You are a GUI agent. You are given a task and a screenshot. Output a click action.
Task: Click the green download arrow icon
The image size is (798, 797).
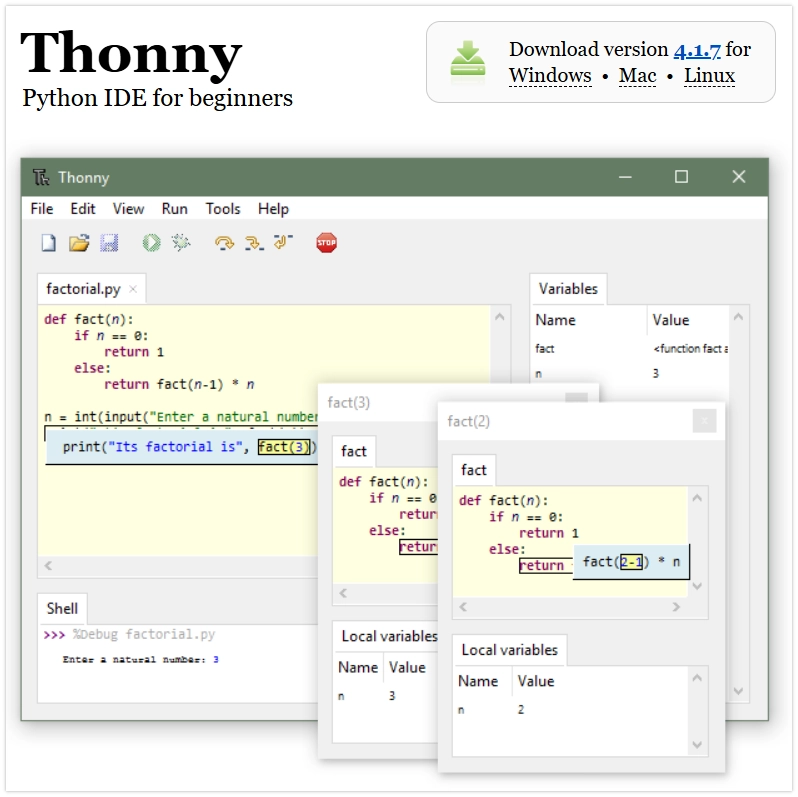(x=467, y=61)
